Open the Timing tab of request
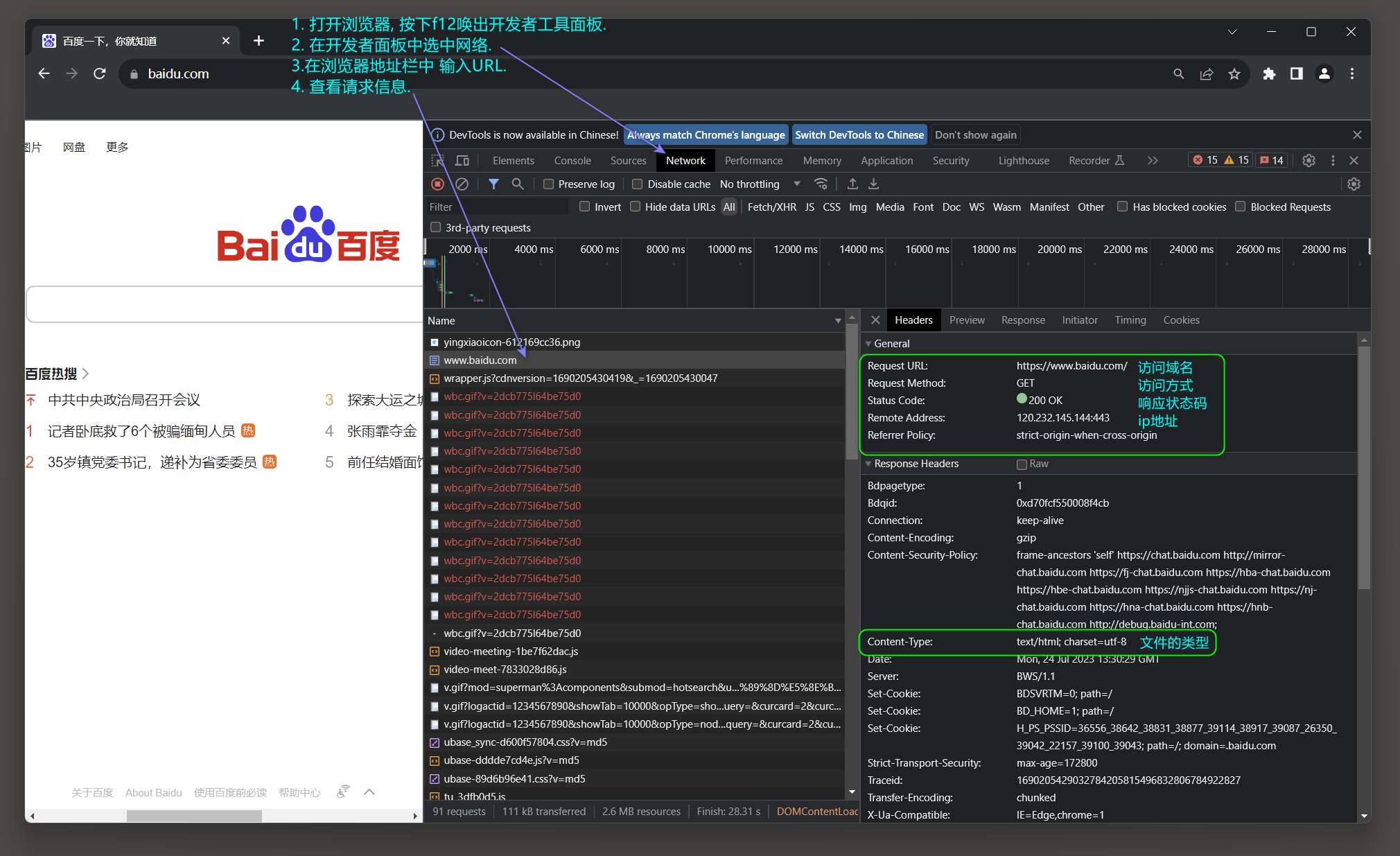 pos(1130,320)
